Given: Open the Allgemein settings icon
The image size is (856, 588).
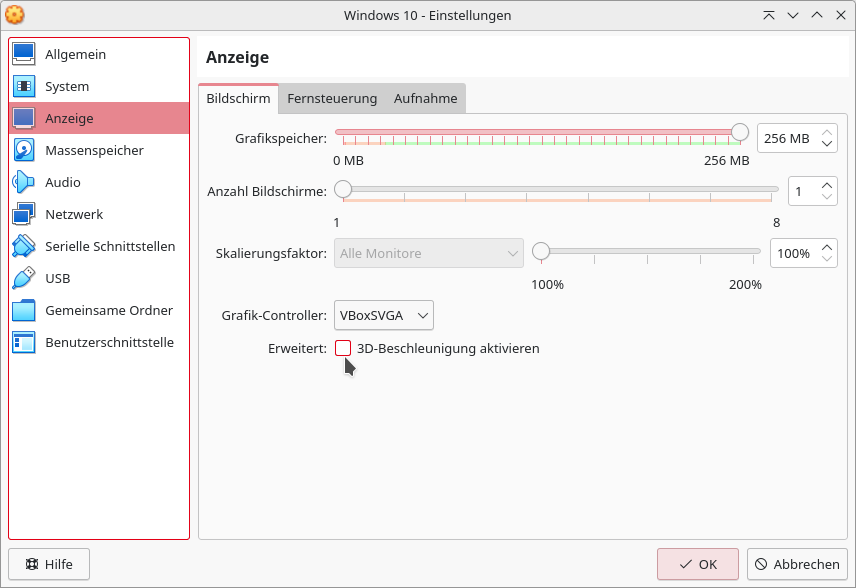Looking at the screenshot, I should [x=23, y=54].
